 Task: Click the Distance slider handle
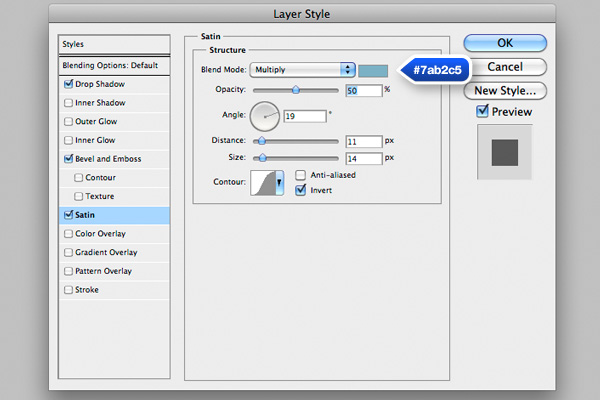(262, 141)
